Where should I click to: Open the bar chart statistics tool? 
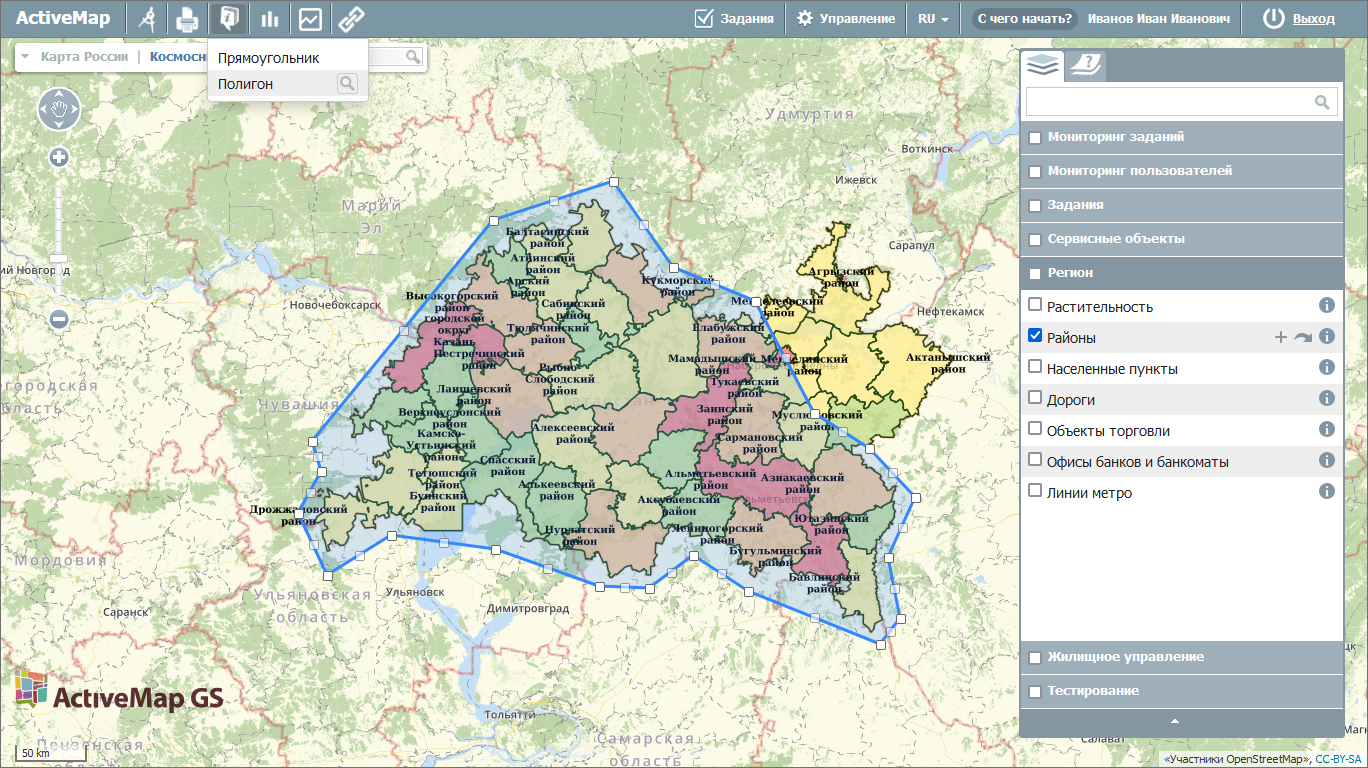pyautogui.click(x=269, y=18)
